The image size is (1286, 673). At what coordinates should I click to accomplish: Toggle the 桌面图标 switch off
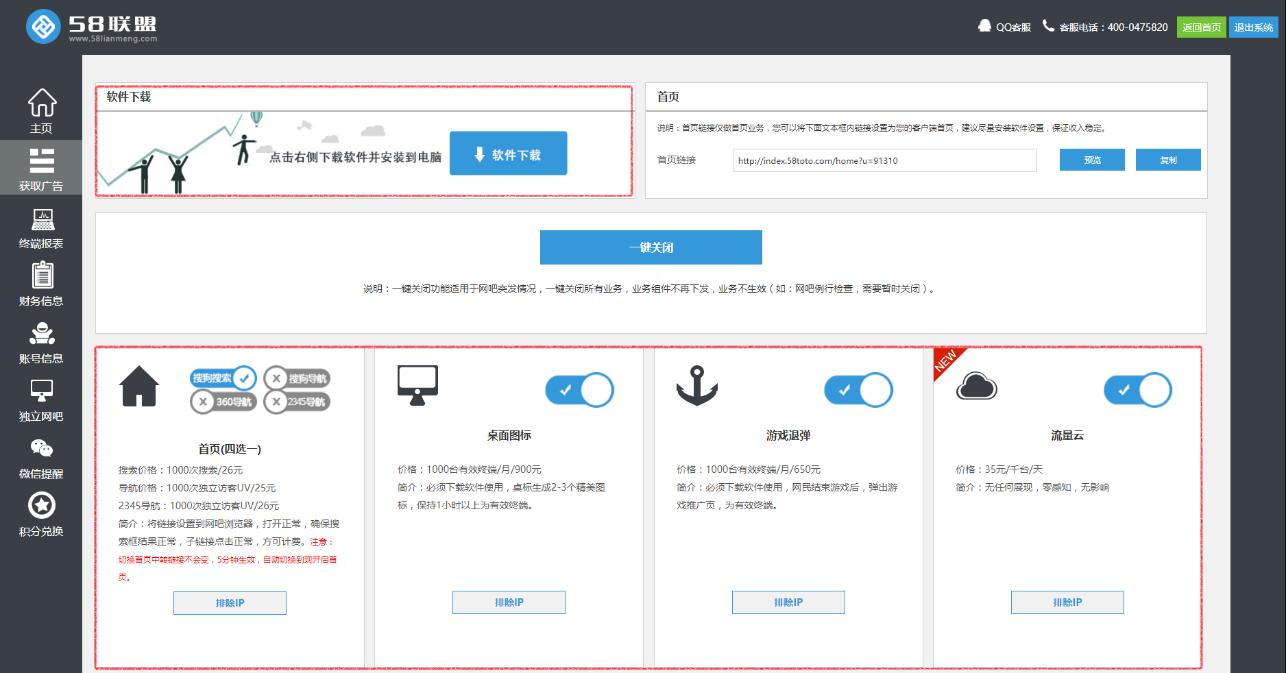[x=579, y=390]
